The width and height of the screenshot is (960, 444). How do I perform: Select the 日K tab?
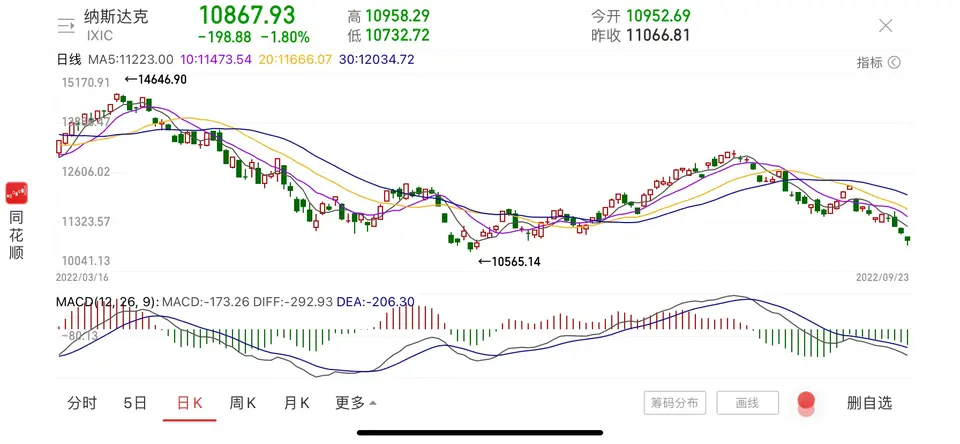click(189, 403)
